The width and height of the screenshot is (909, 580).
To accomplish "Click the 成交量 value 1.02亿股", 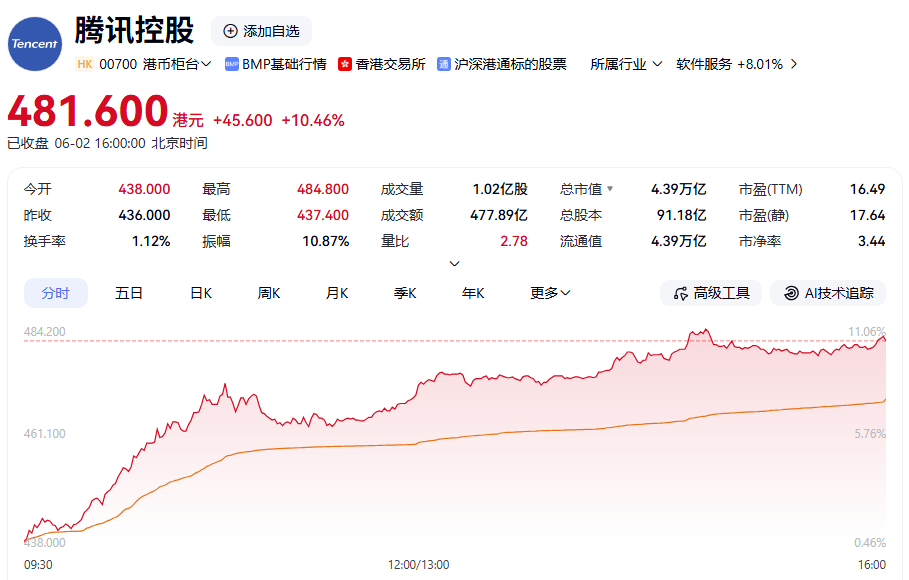I will tap(500, 189).
